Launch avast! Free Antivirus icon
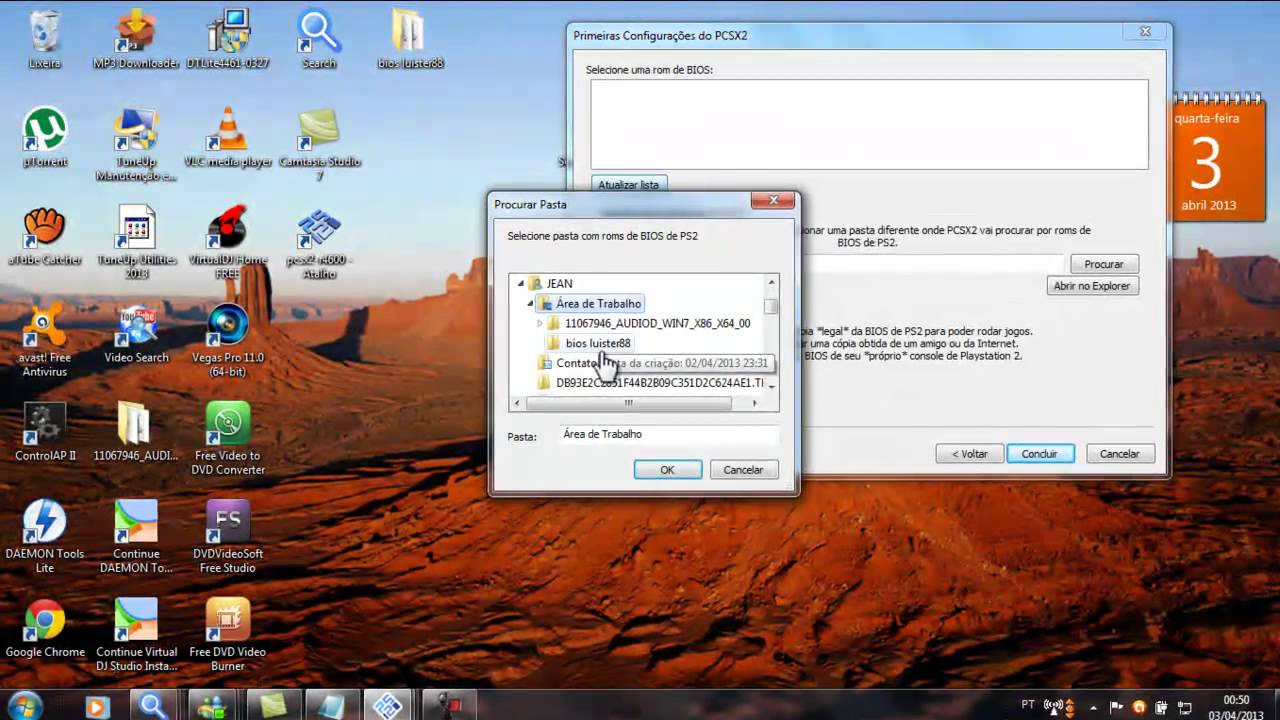Image resolution: width=1280 pixels, height=720 pixels. tap(45, 341)
